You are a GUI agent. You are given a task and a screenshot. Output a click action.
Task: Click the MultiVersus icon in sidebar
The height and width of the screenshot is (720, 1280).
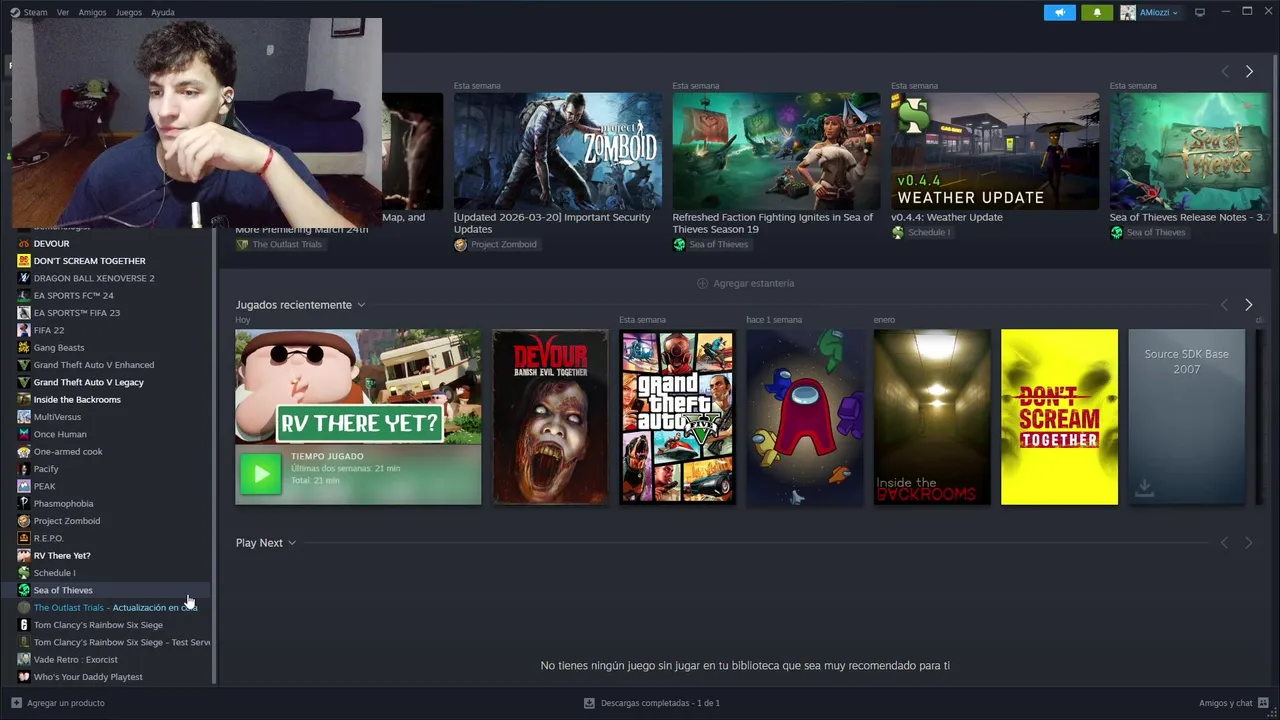(x=24, y=417)
